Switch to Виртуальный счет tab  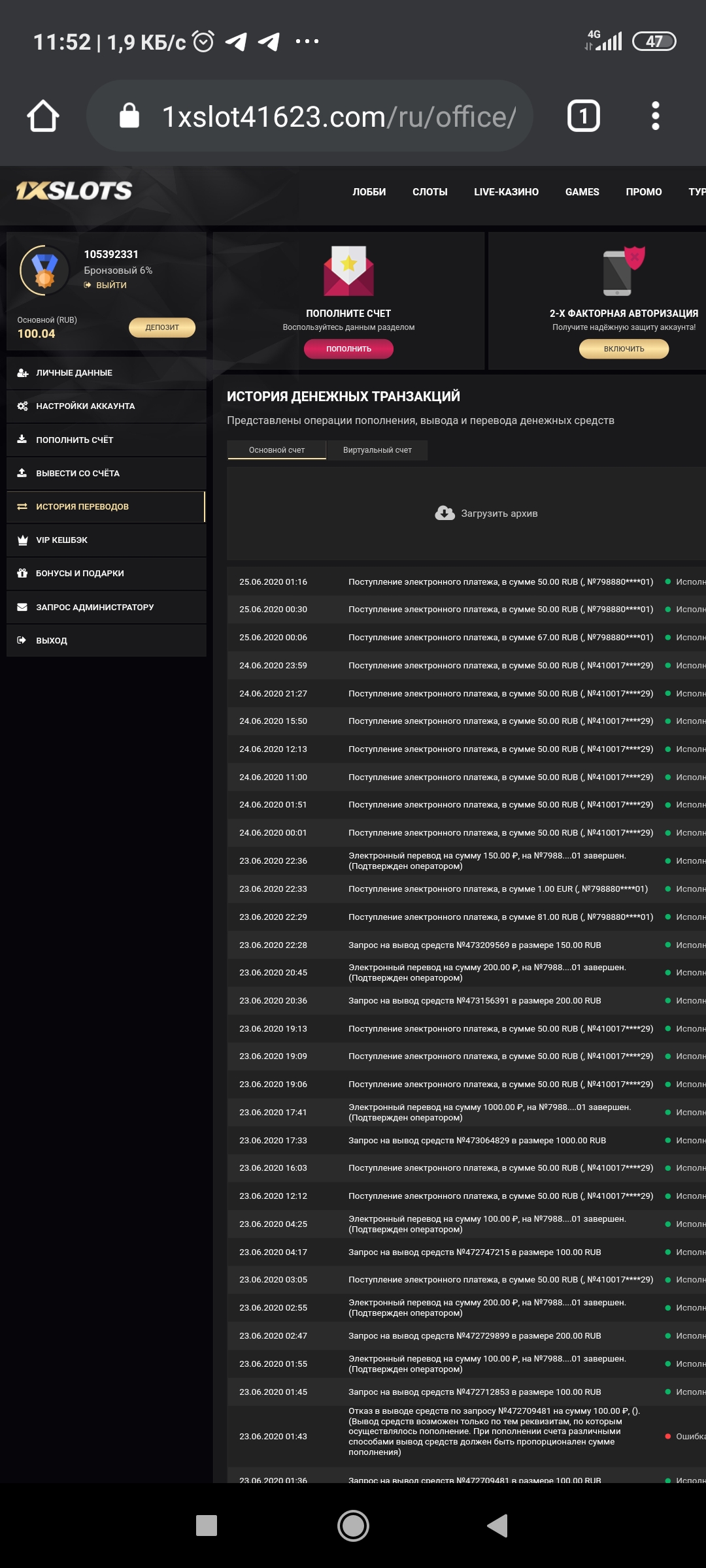(x=377, y=450)
